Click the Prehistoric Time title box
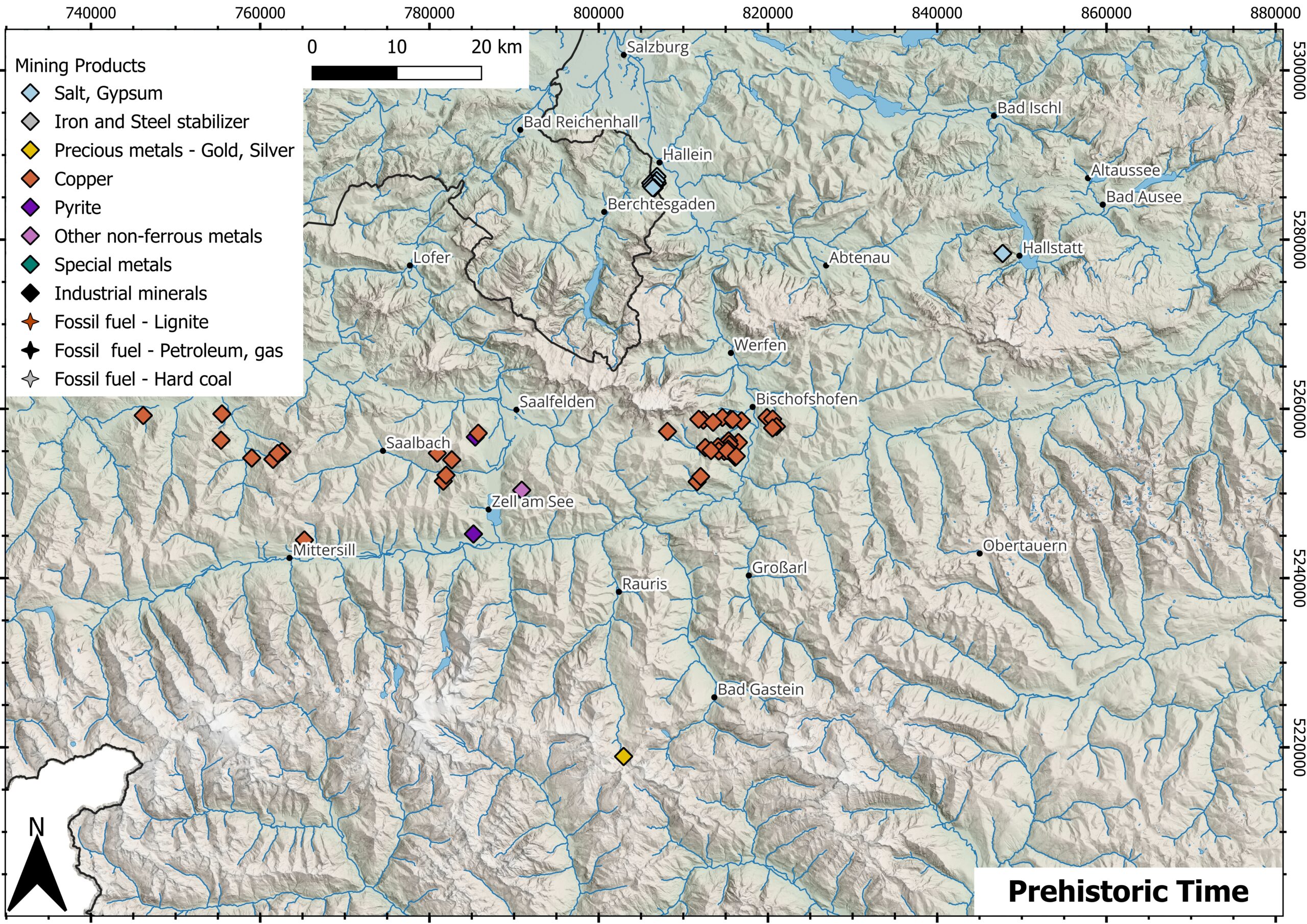 pos(1128,891)
